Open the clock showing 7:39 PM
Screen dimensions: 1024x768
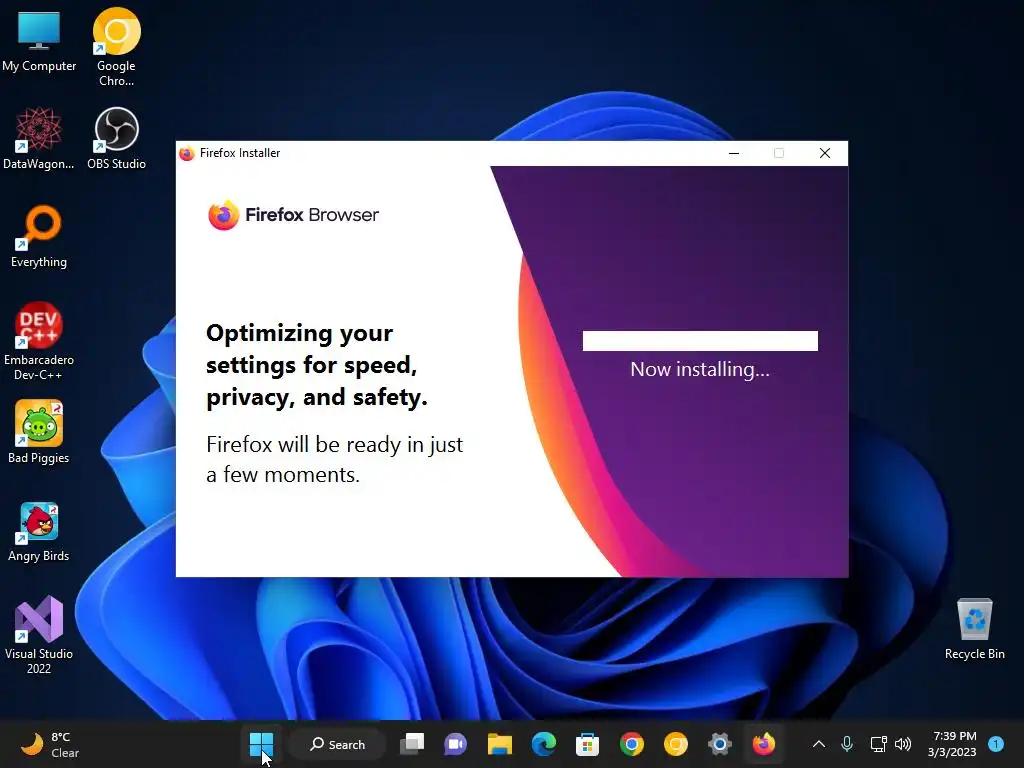pyautogui.click(x=952, y=744)
